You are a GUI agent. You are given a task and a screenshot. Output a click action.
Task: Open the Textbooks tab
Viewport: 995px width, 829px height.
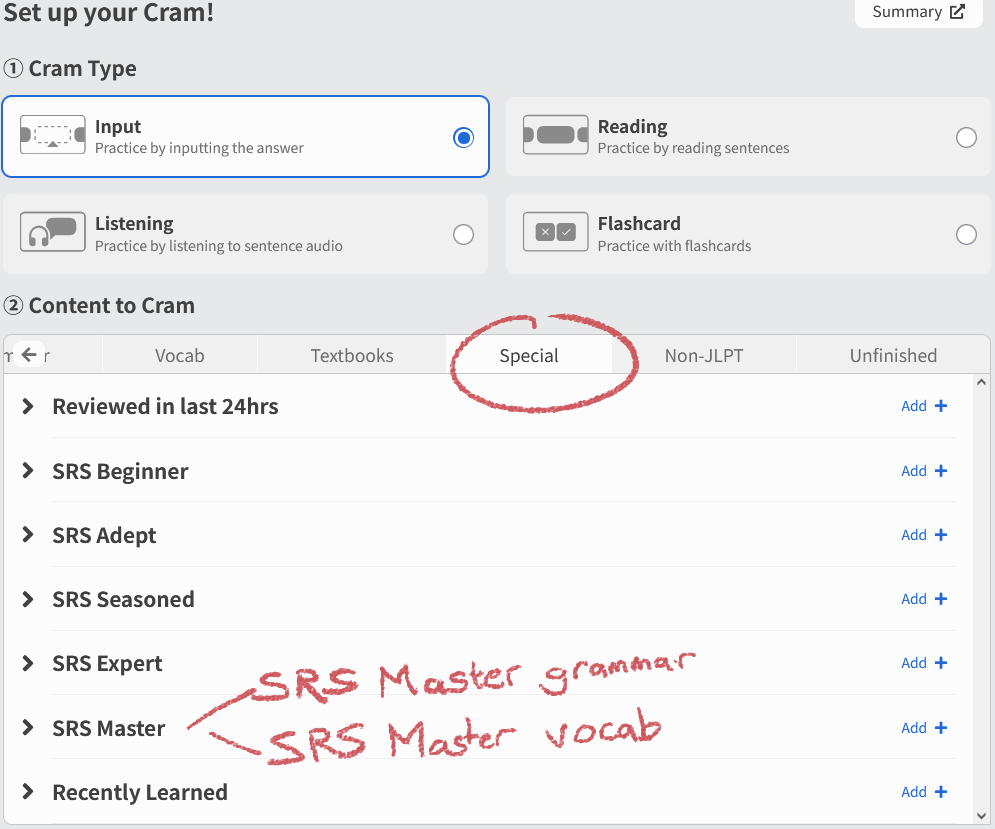click(x=352, y=356)
